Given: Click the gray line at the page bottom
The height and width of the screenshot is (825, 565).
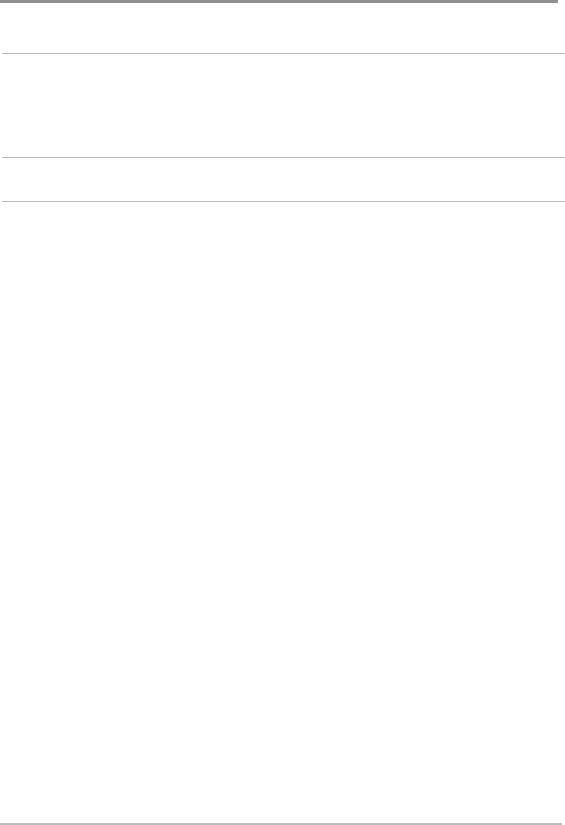Looking at the screenshot, I should (281, 823).
